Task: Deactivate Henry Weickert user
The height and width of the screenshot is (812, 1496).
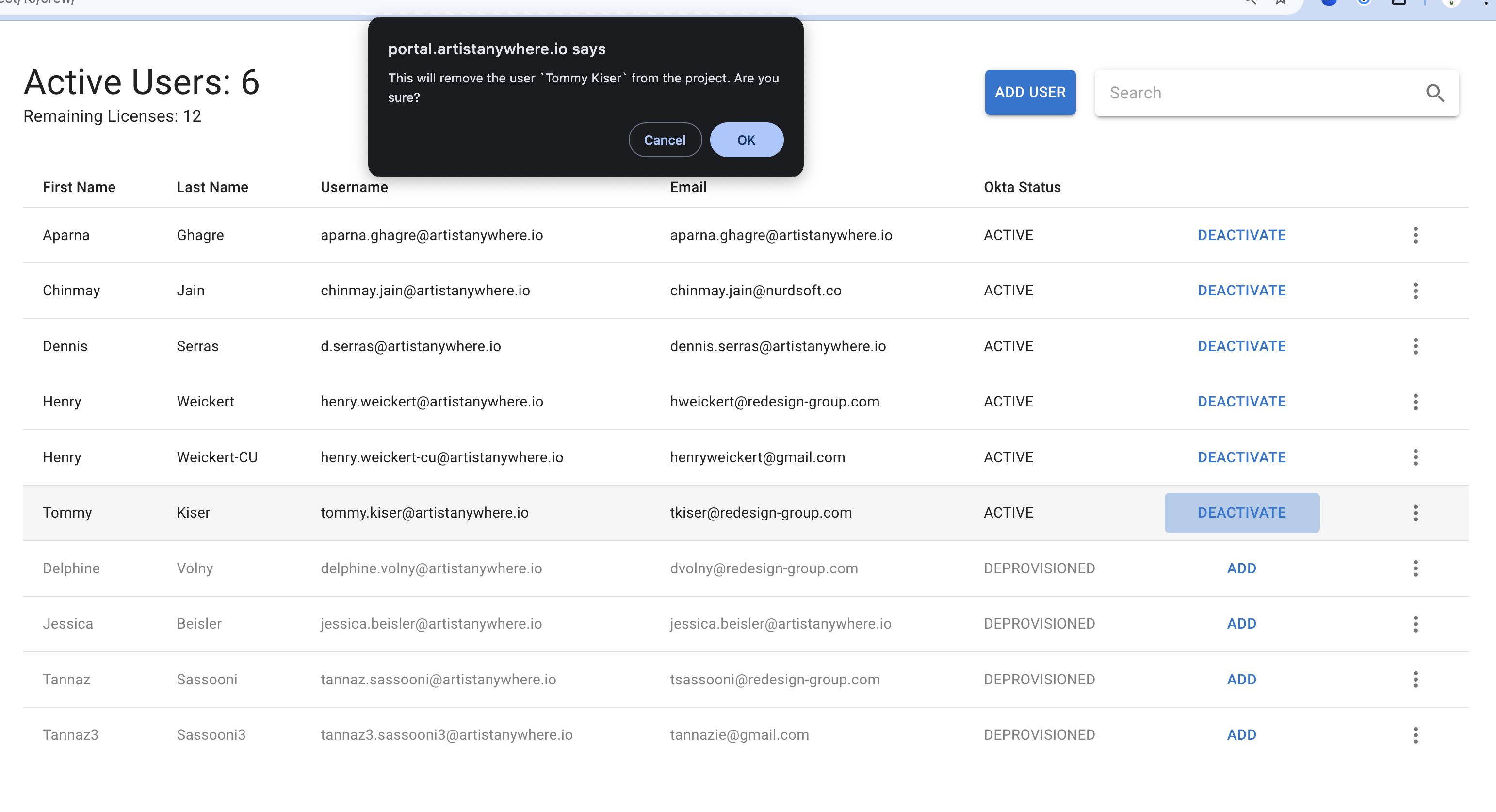Action: (1242, 401)
